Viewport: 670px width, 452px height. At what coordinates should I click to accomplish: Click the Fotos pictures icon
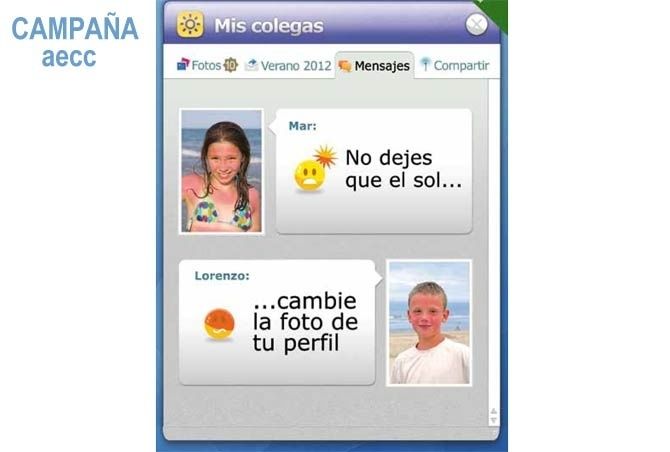coord(183,65)
